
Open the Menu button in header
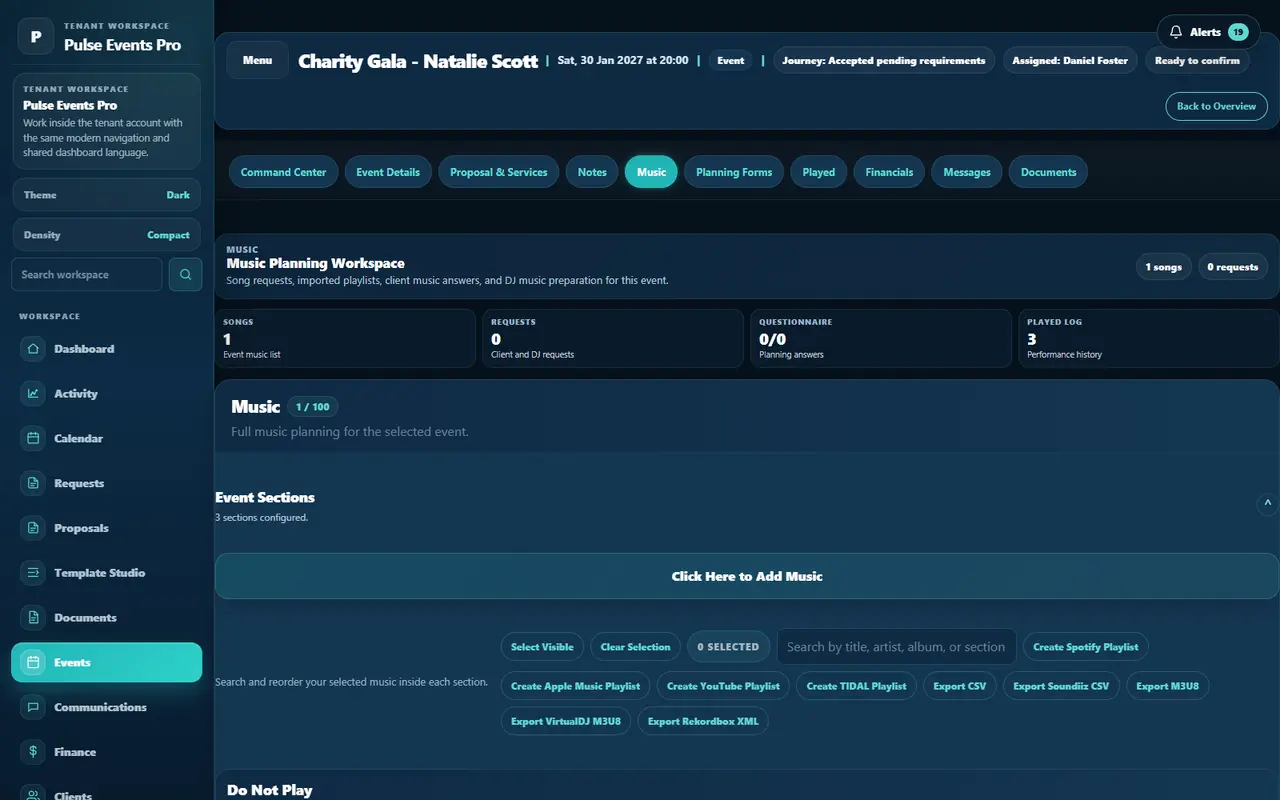coord(257,60)
